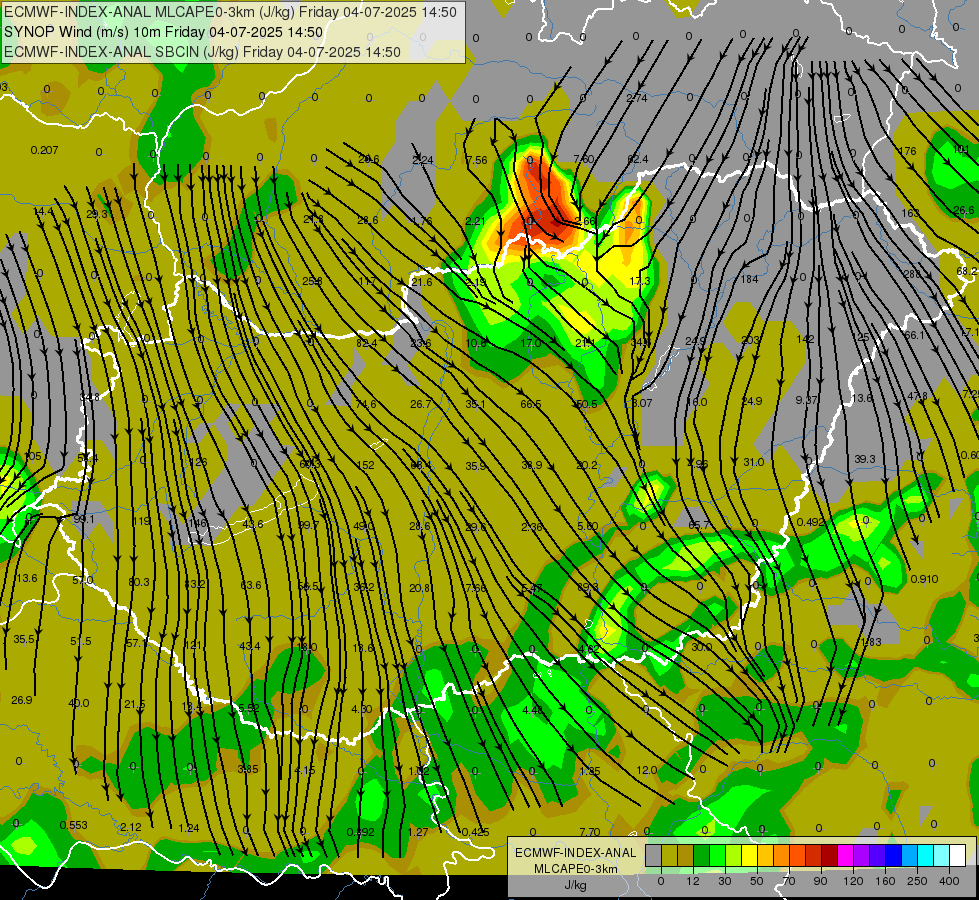
Task: Click the map value '74.6'
Action: coord(366,404)
